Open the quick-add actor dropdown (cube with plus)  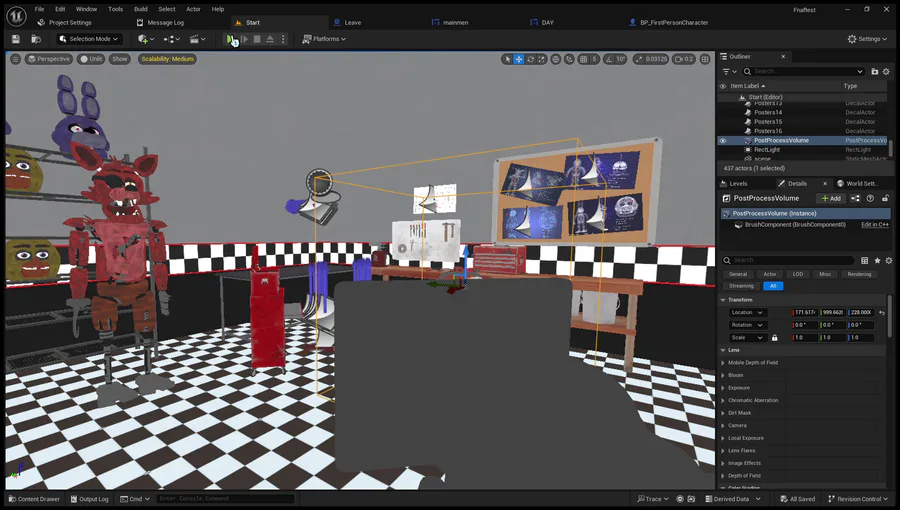(x=146, y=39)
